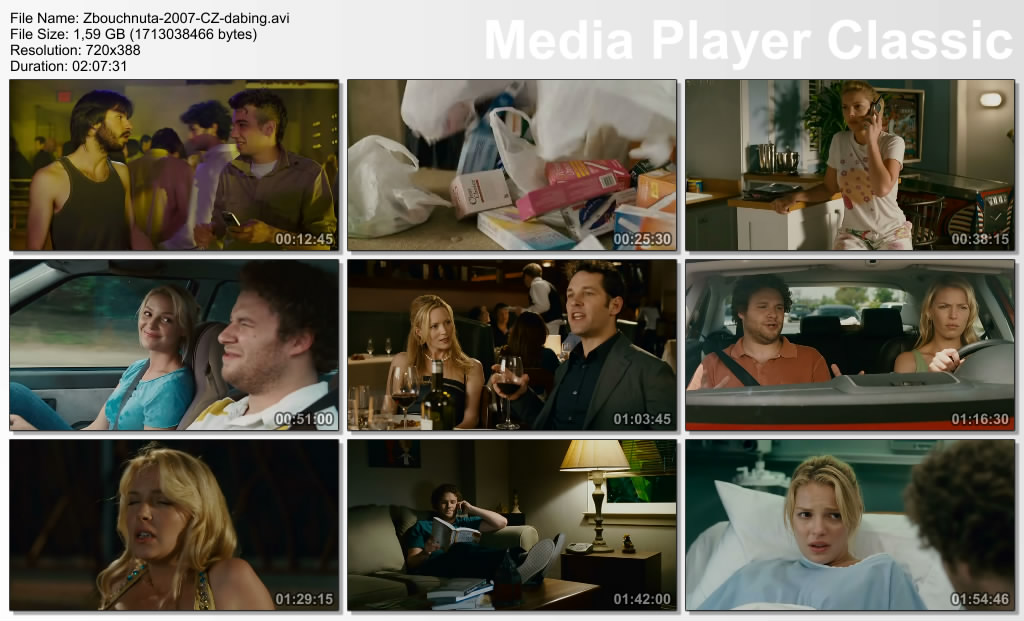Click the Media Player Classic watermark
1024x621 pixels.
(x=749, y=41)
